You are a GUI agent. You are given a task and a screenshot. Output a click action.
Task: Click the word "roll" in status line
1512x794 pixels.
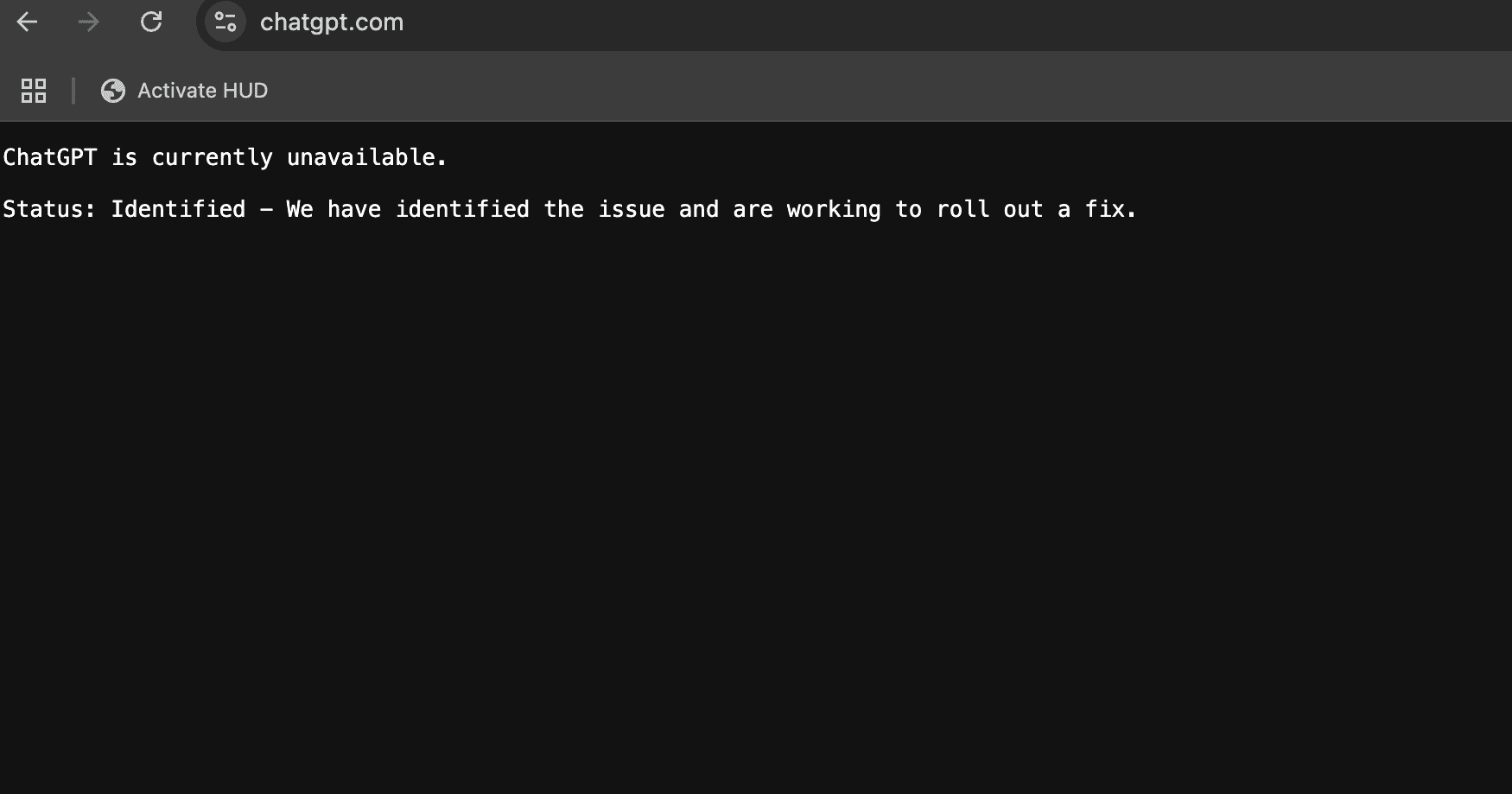[x=962, y=209]
